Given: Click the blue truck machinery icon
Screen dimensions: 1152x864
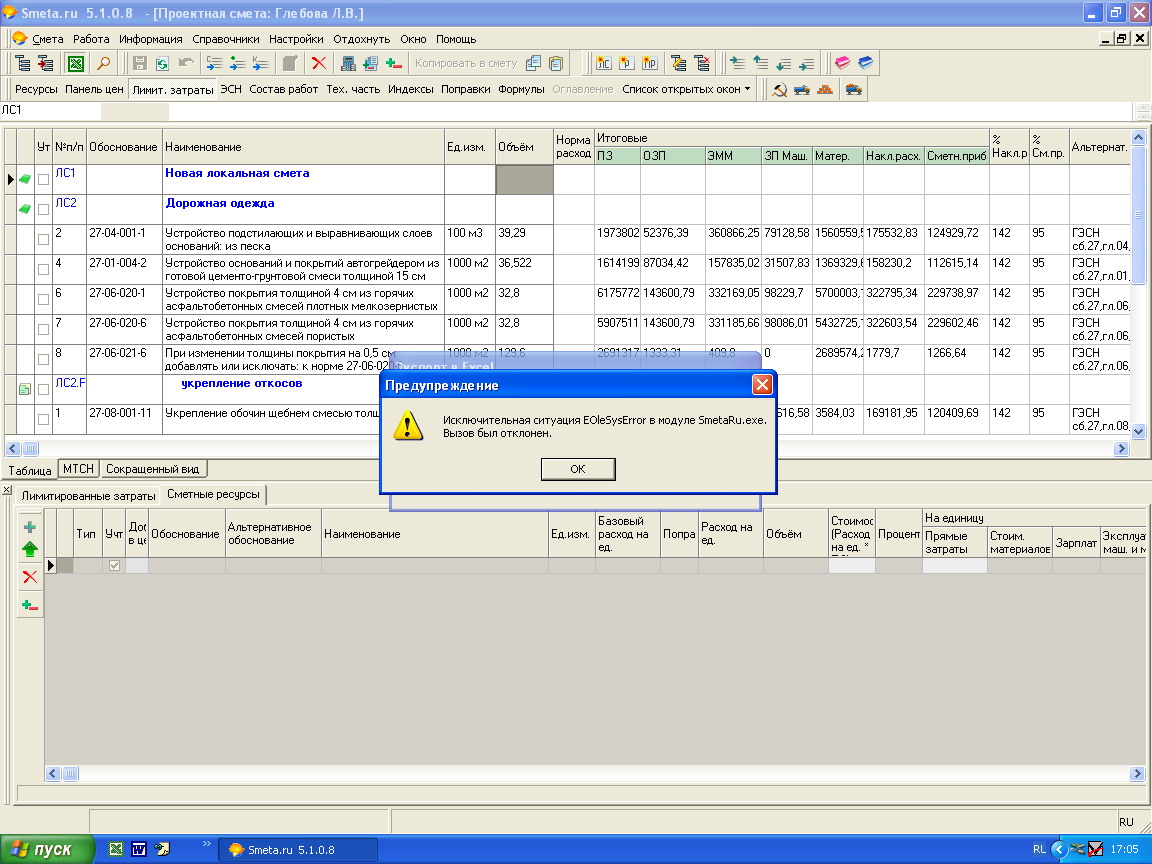Looking at the screenshot, I should 802,90.
